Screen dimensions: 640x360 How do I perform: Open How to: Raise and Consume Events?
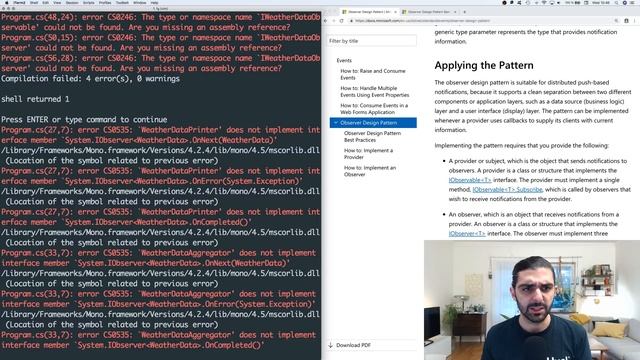tap(373, 74)
